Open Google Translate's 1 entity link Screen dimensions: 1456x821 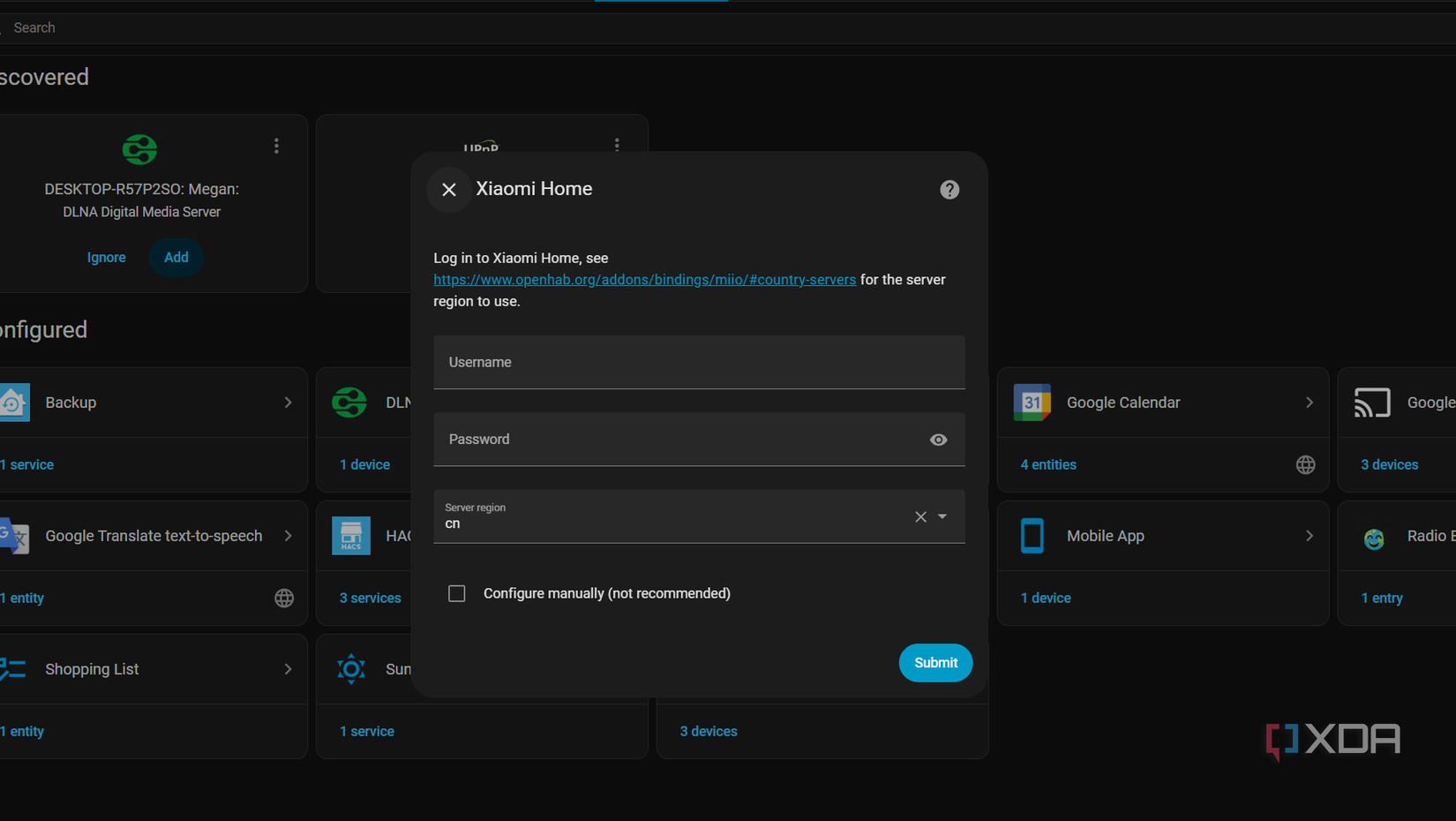(22, 598)
